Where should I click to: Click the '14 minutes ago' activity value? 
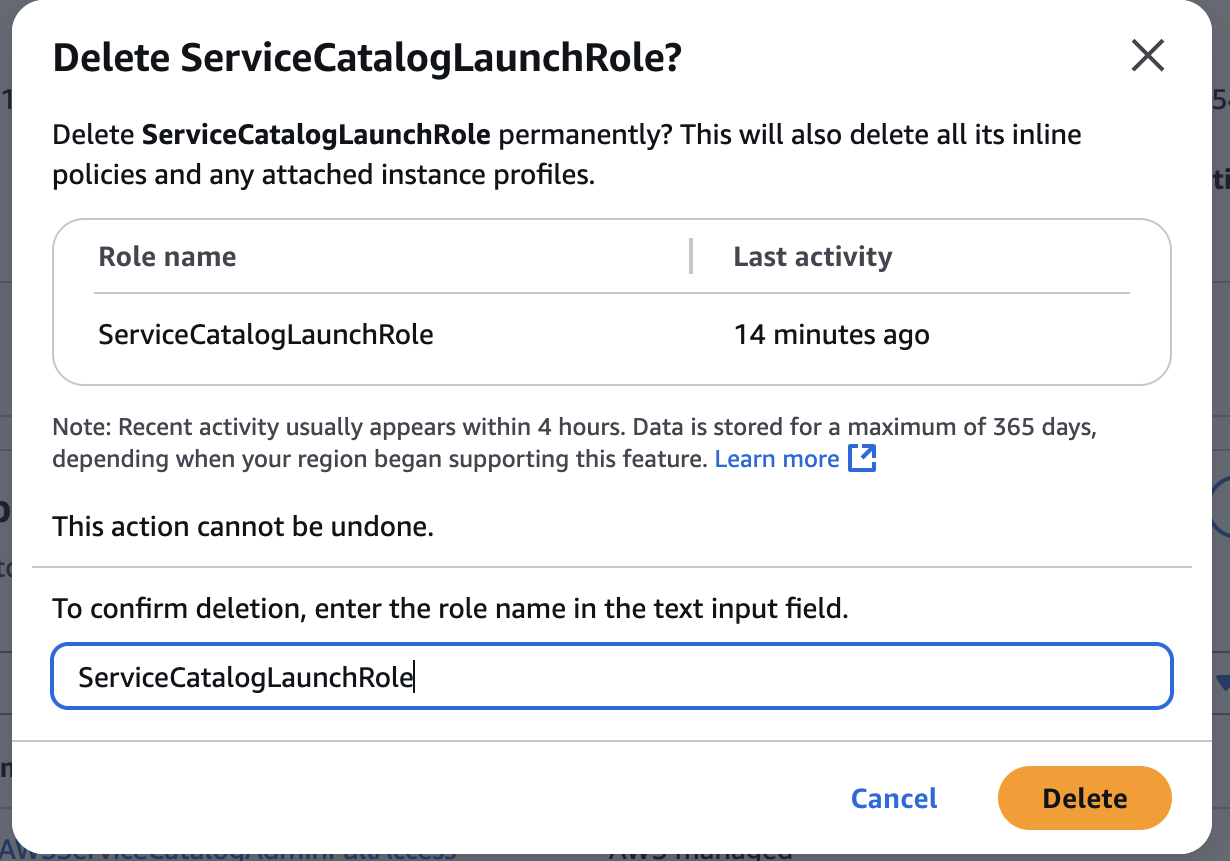831,334
